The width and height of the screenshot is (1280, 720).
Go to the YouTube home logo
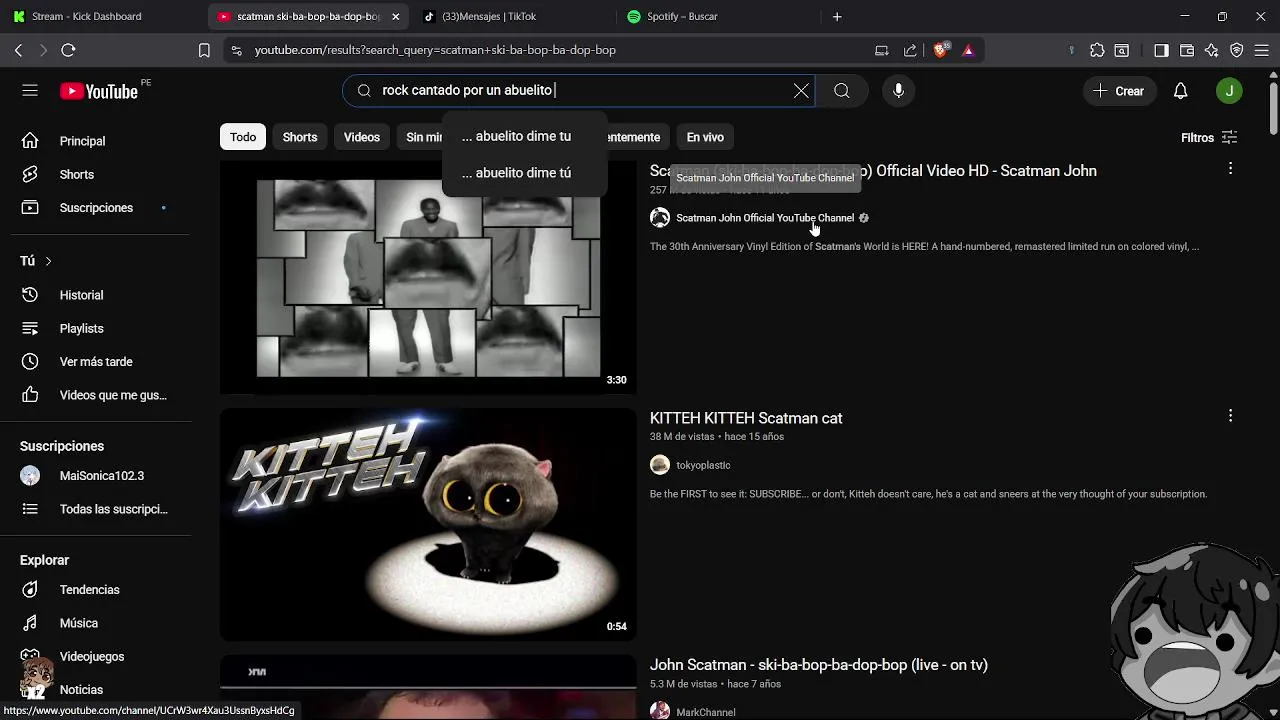tap(99, 91)
